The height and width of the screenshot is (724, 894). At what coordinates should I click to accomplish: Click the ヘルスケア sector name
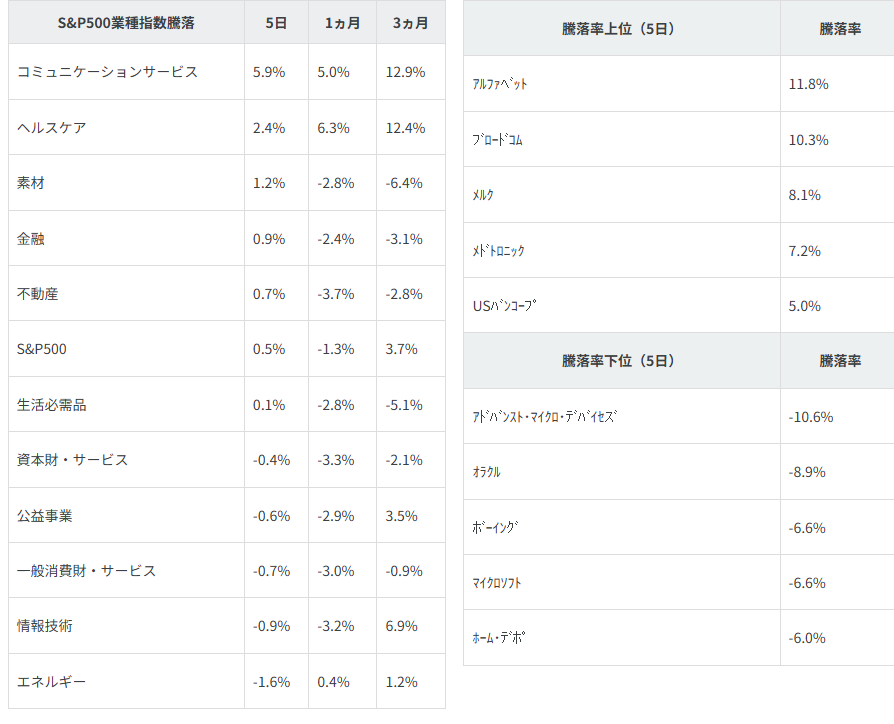point(52,128)
